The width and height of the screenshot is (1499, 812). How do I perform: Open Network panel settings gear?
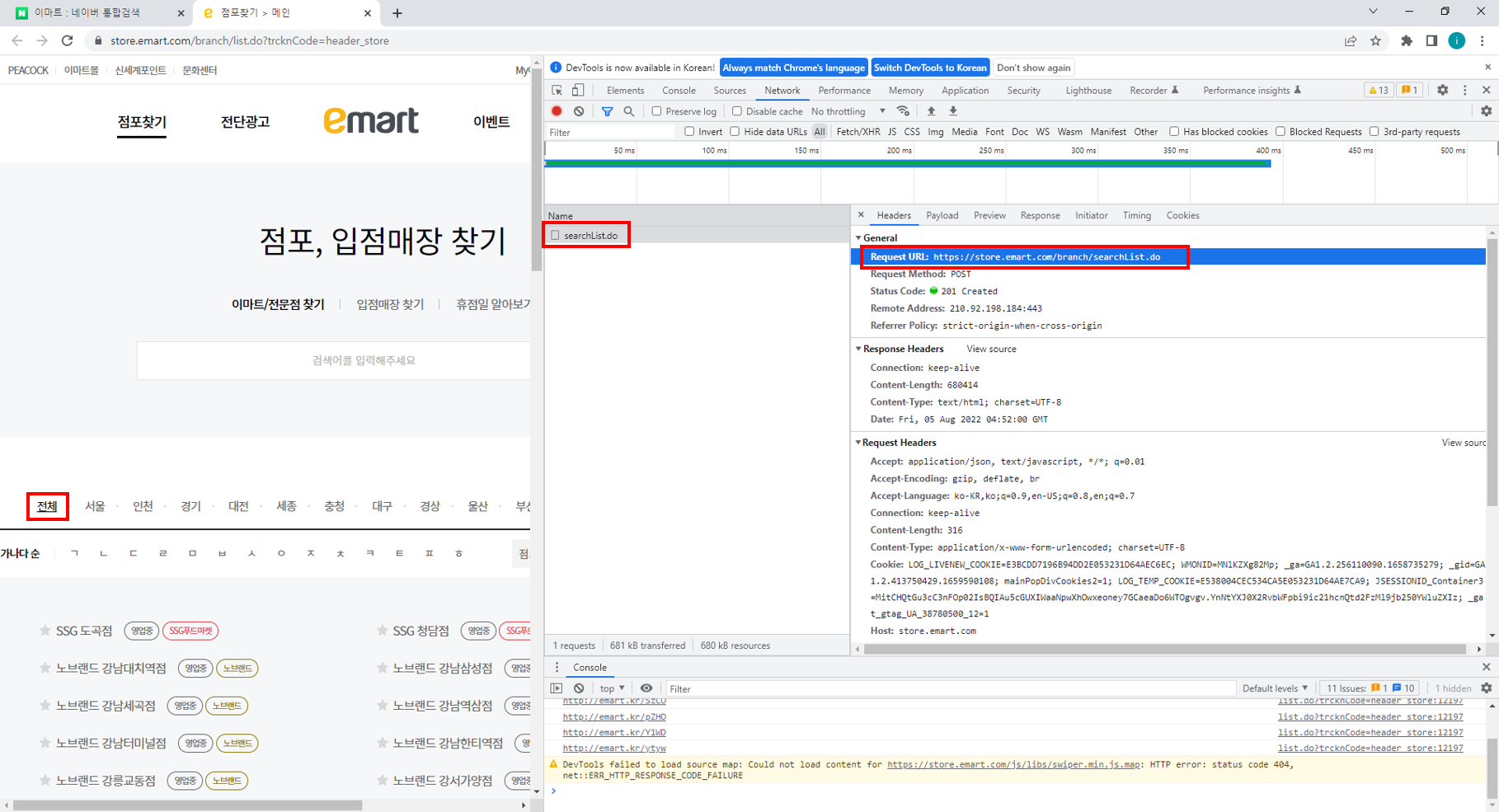pyautogui.click(x=1486, y=111)
